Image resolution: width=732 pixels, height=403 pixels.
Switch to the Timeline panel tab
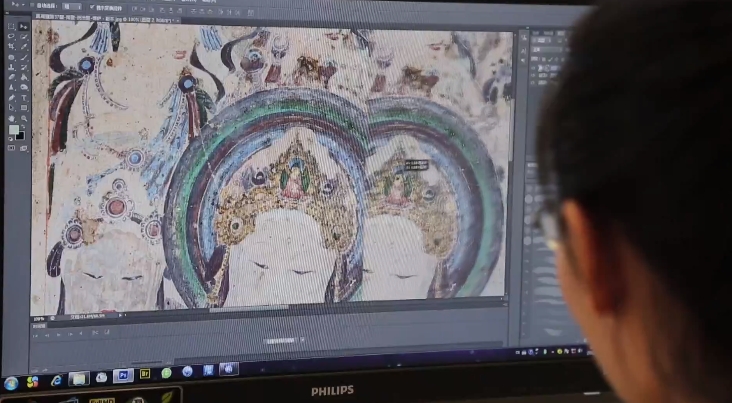[x=39, y=326]
